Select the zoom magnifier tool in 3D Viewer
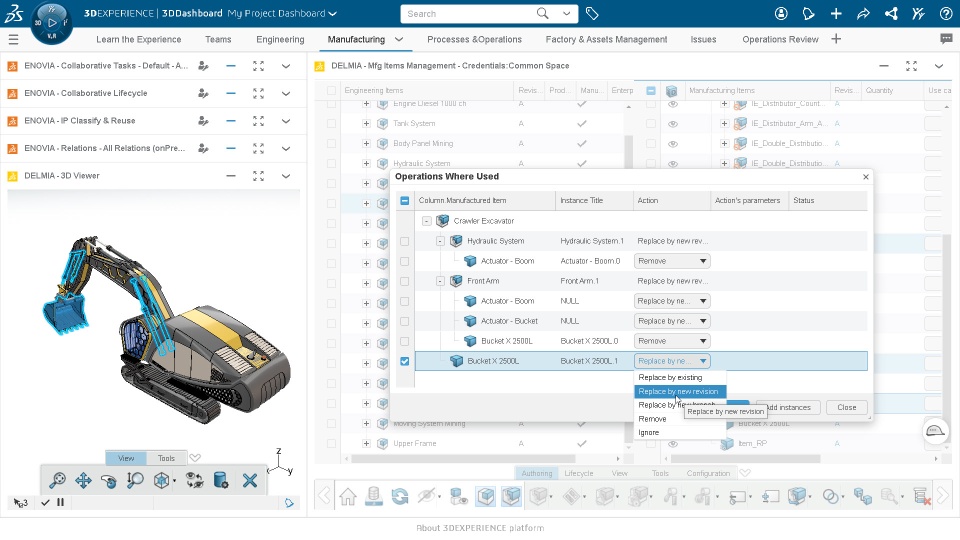The width and height of the screenshot is (960, 540). pyautogui.click(x=57, y=481)
